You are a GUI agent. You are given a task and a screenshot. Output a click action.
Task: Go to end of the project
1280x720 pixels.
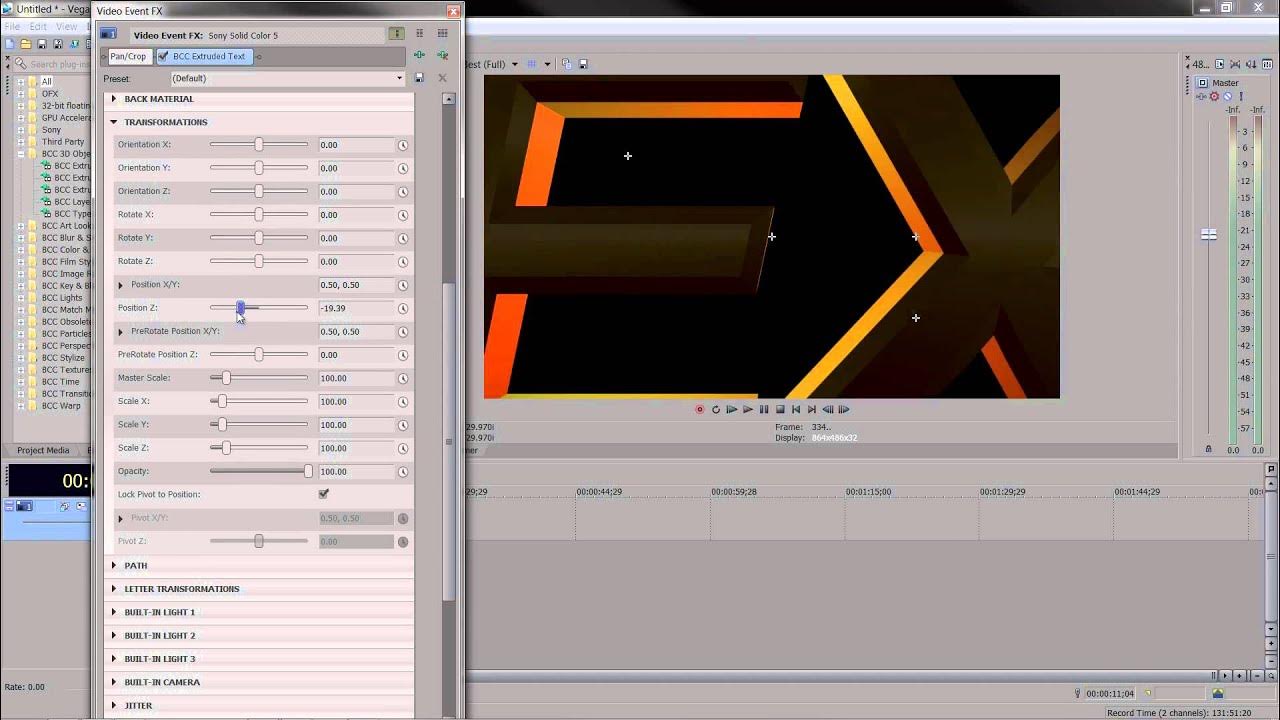(812, 409)
